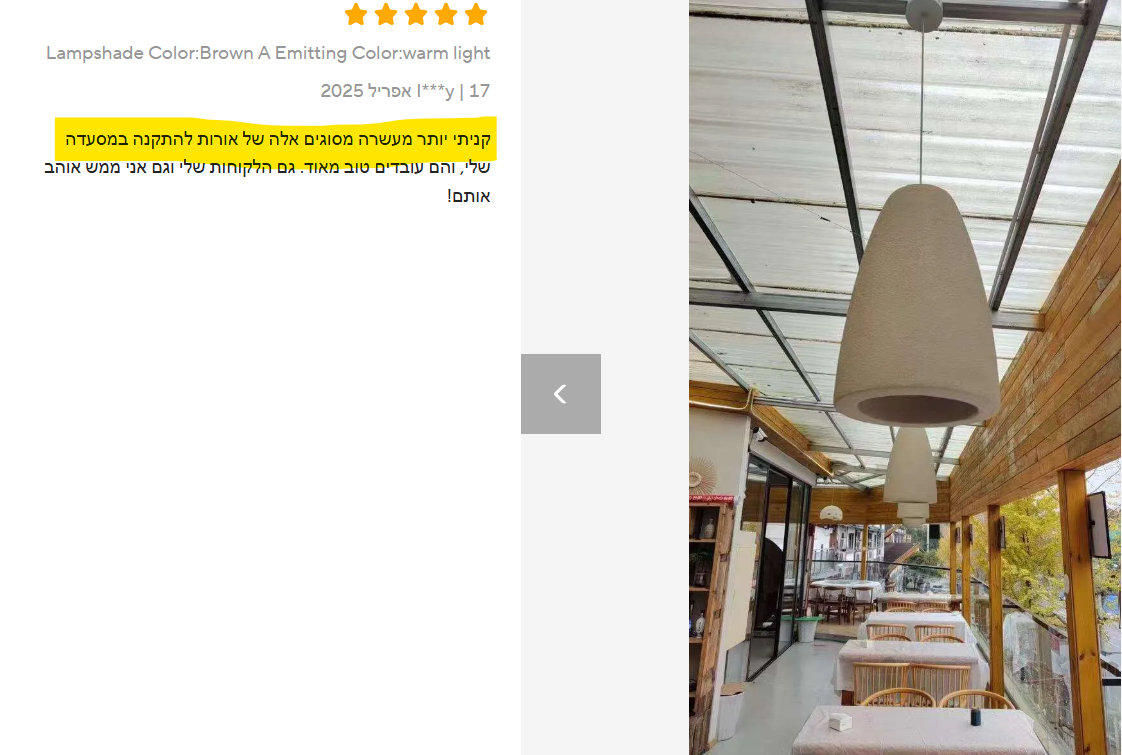Screen dimensions: 1122x755
Task: Go to previous review photo arrow
Action: [x=561, y=394]
